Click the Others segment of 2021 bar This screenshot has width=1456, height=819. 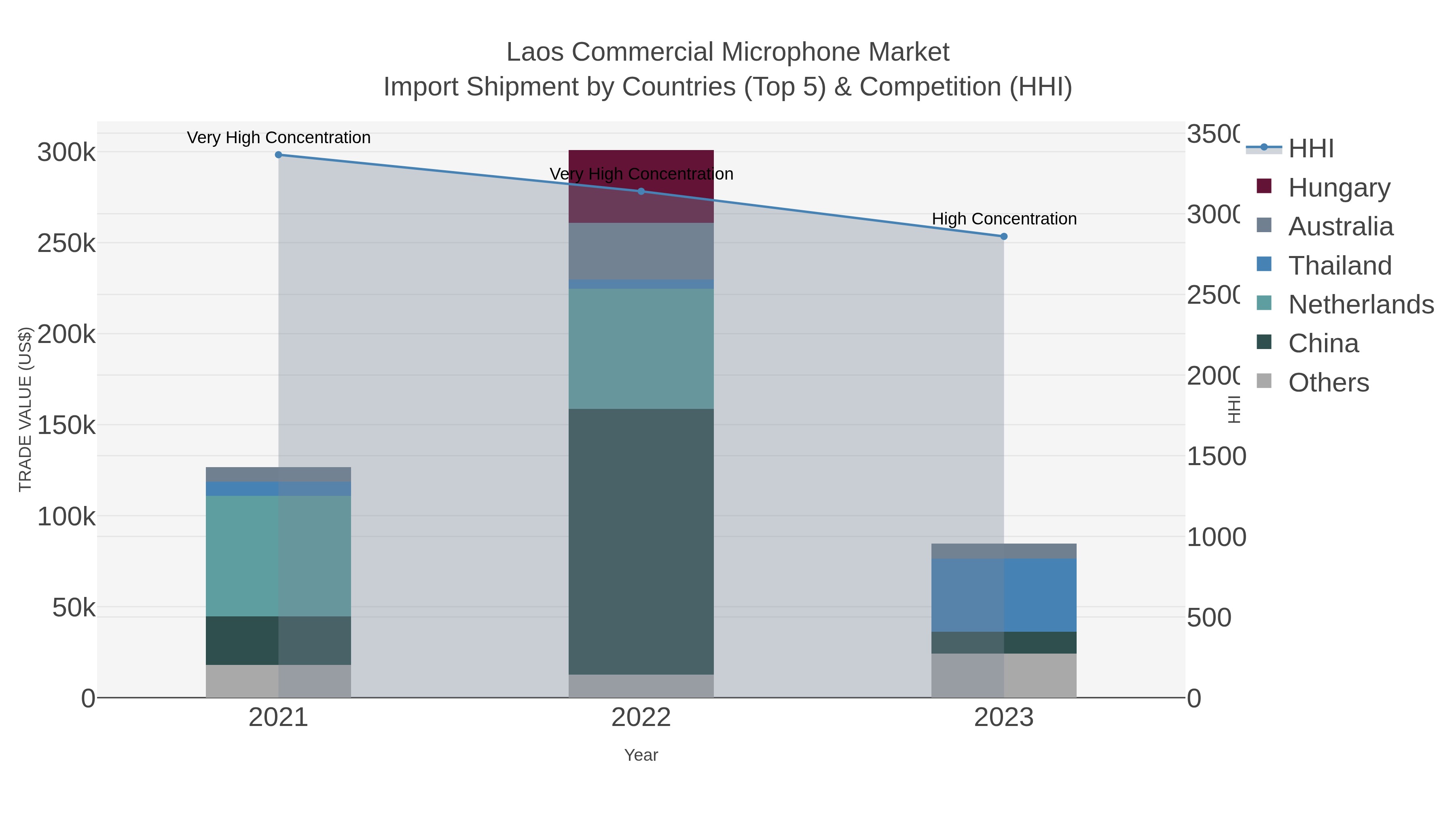pos(278,681)
